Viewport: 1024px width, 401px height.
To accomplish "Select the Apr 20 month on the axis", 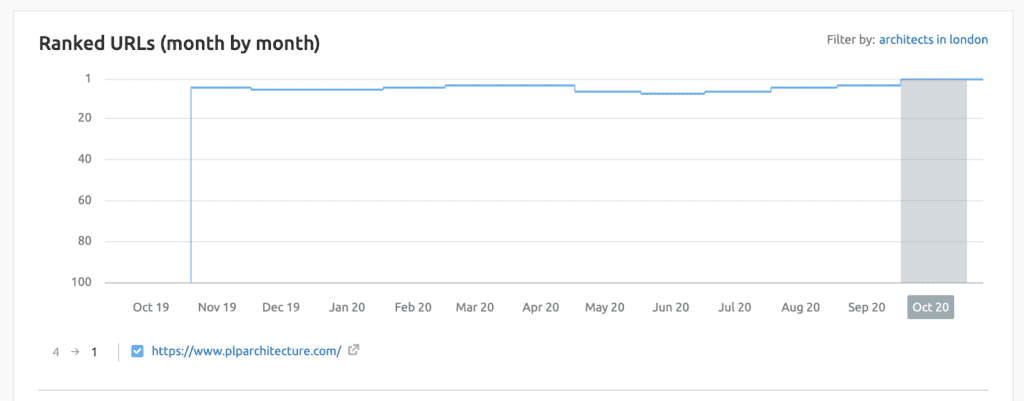I will [541, 307].
